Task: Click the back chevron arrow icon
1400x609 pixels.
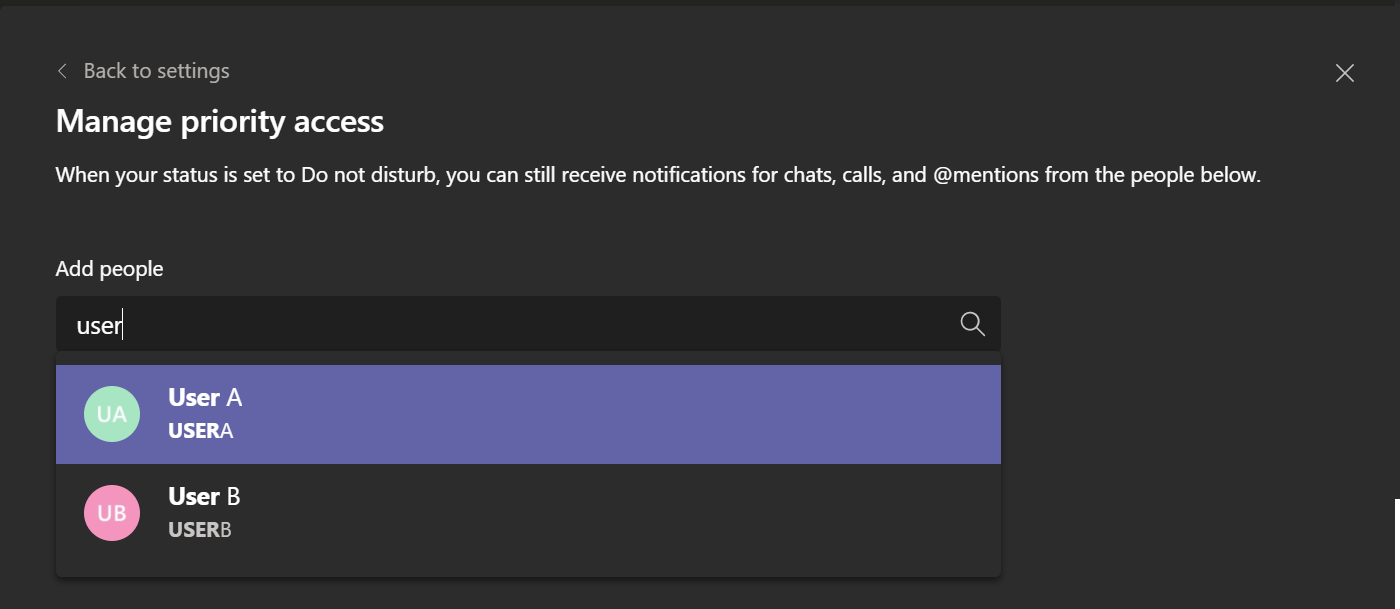Action: (61, 70)
